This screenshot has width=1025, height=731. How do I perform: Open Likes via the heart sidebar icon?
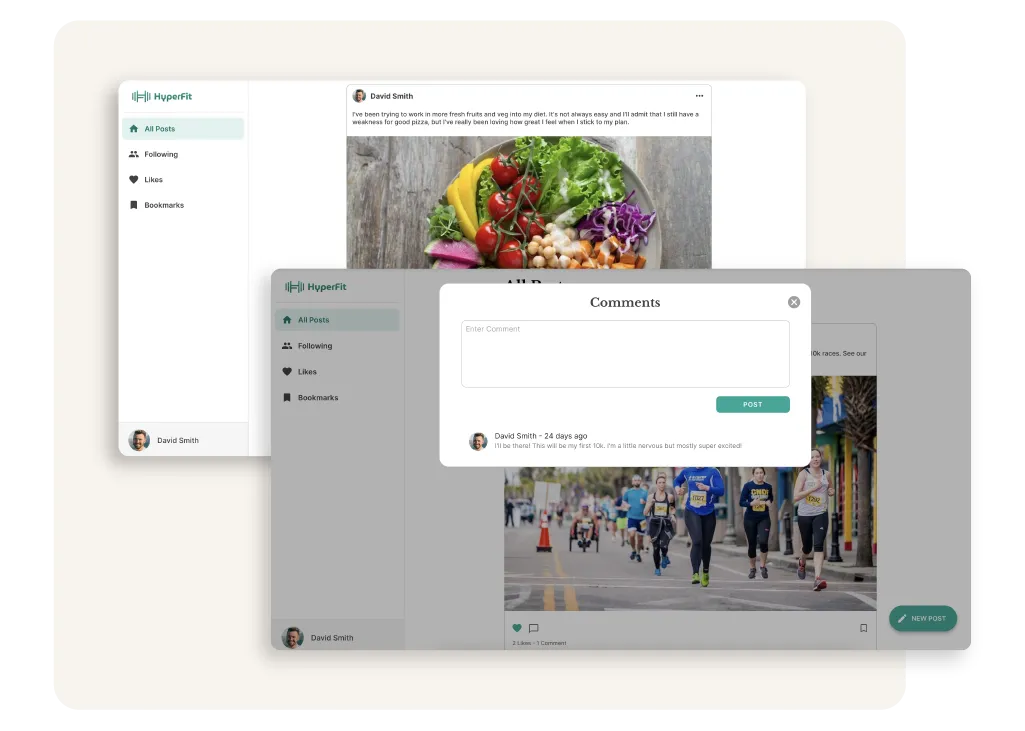(289, 371)
